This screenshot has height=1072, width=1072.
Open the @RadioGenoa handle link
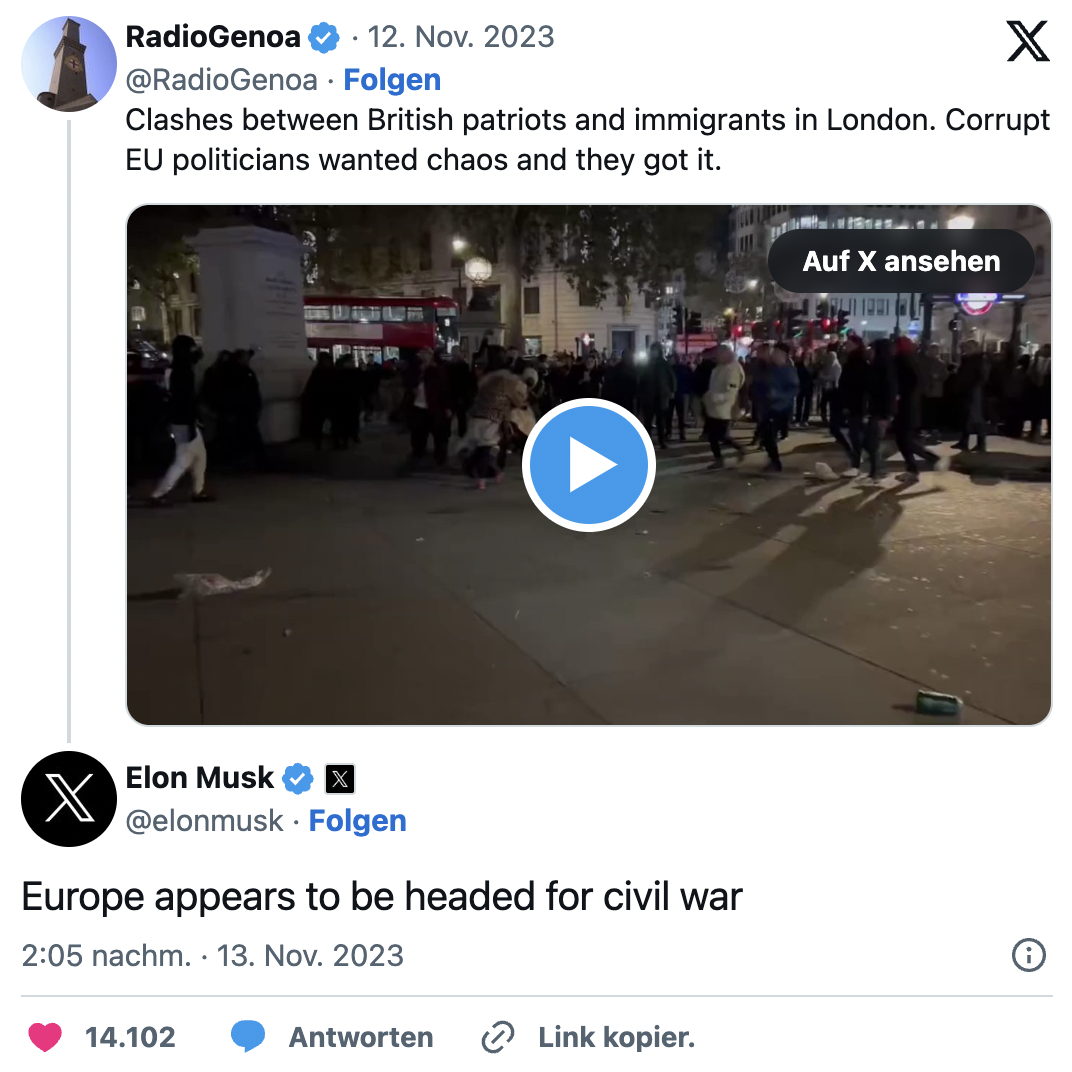point(222,80)
